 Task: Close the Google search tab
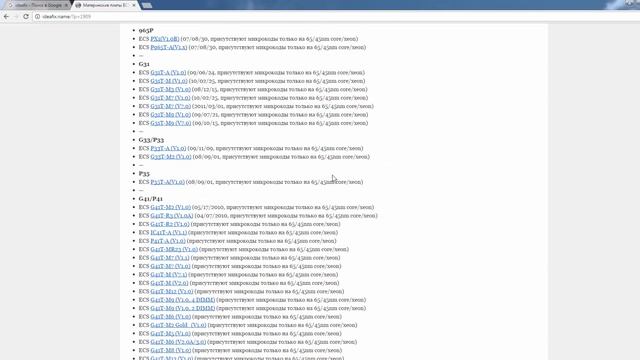pos(66,5)
